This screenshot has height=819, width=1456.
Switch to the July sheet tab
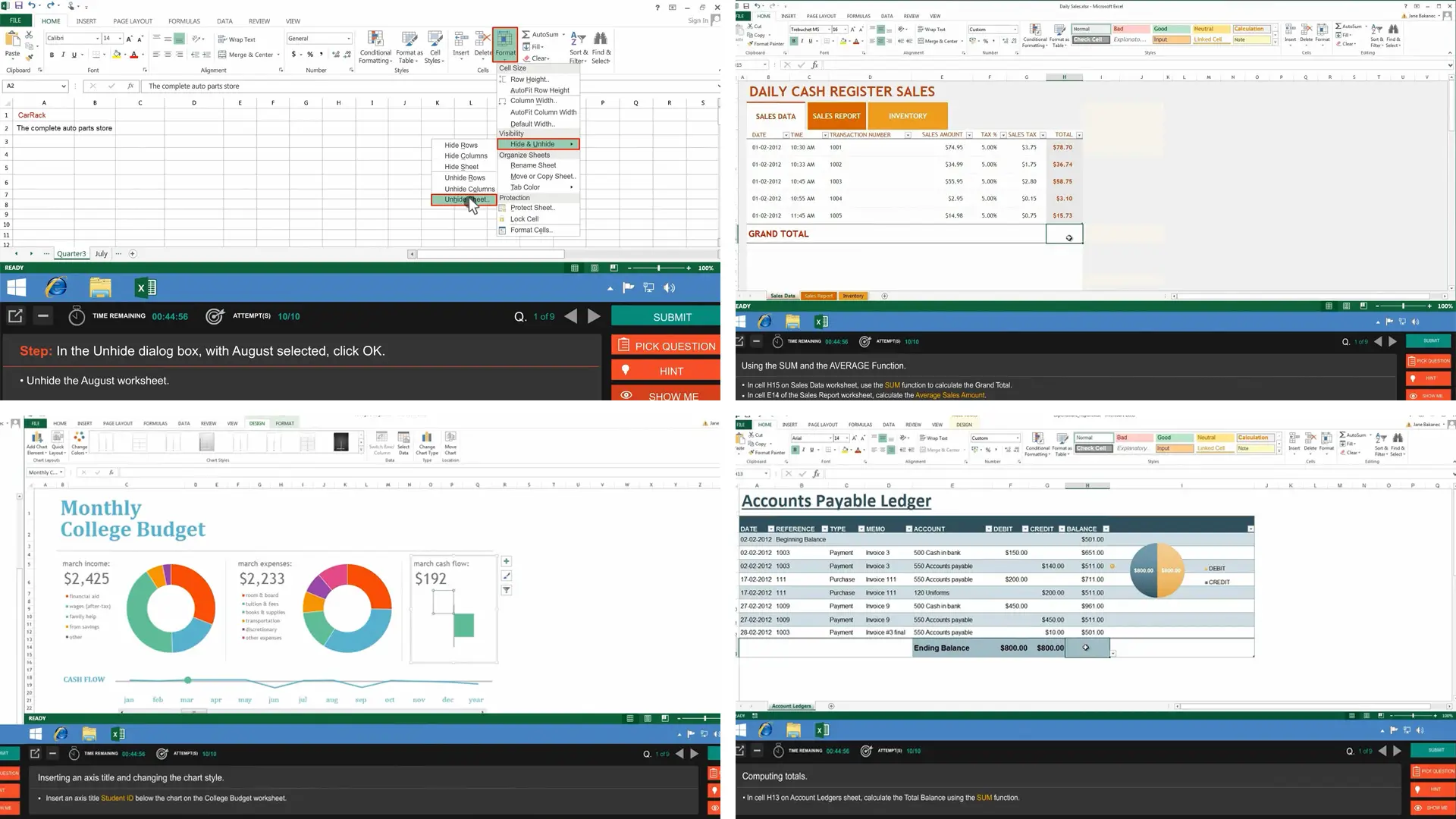[x=102, y=254]
